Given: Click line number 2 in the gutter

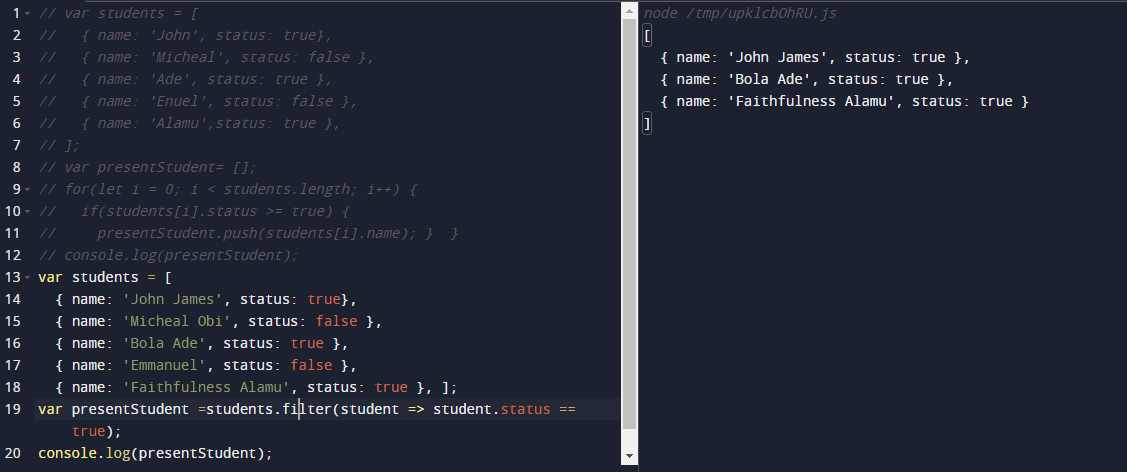Looking at the screenshot, I should [17, 35].
